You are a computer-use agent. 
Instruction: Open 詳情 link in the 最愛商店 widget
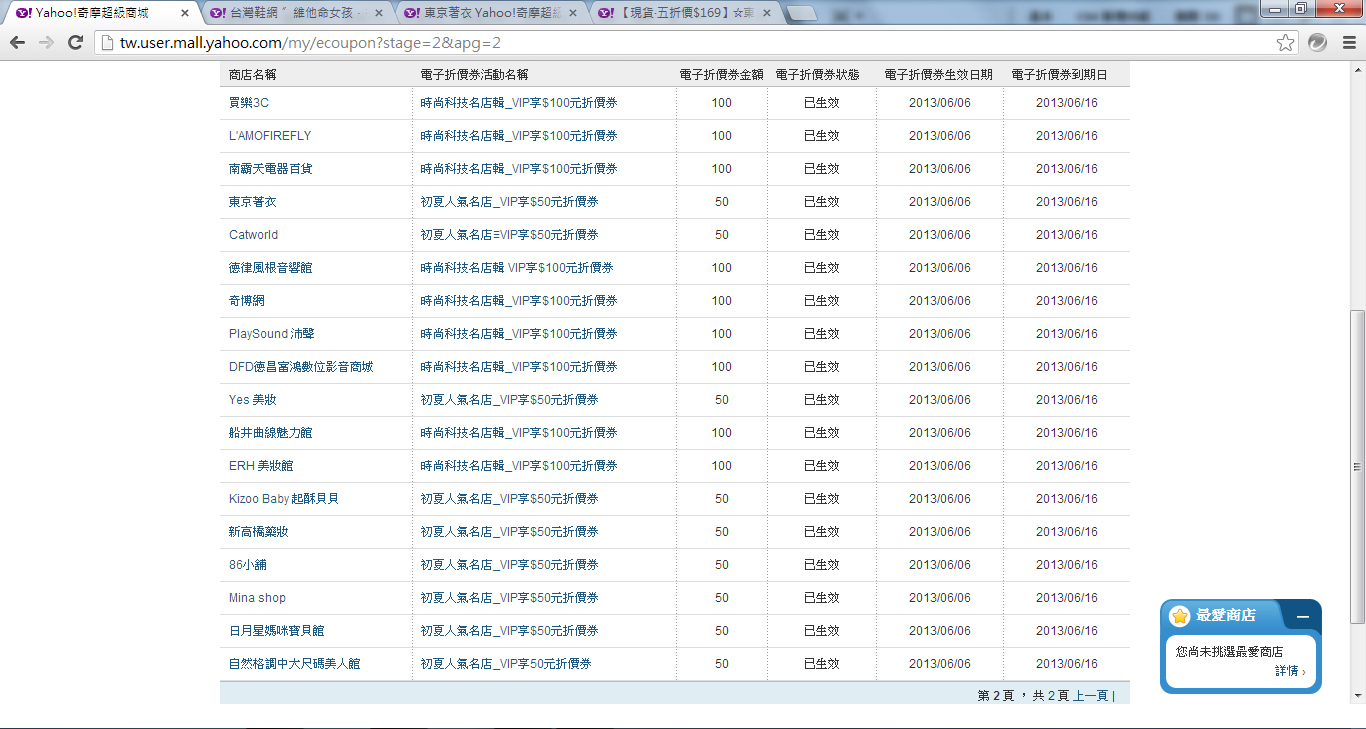click(1289, 671)
